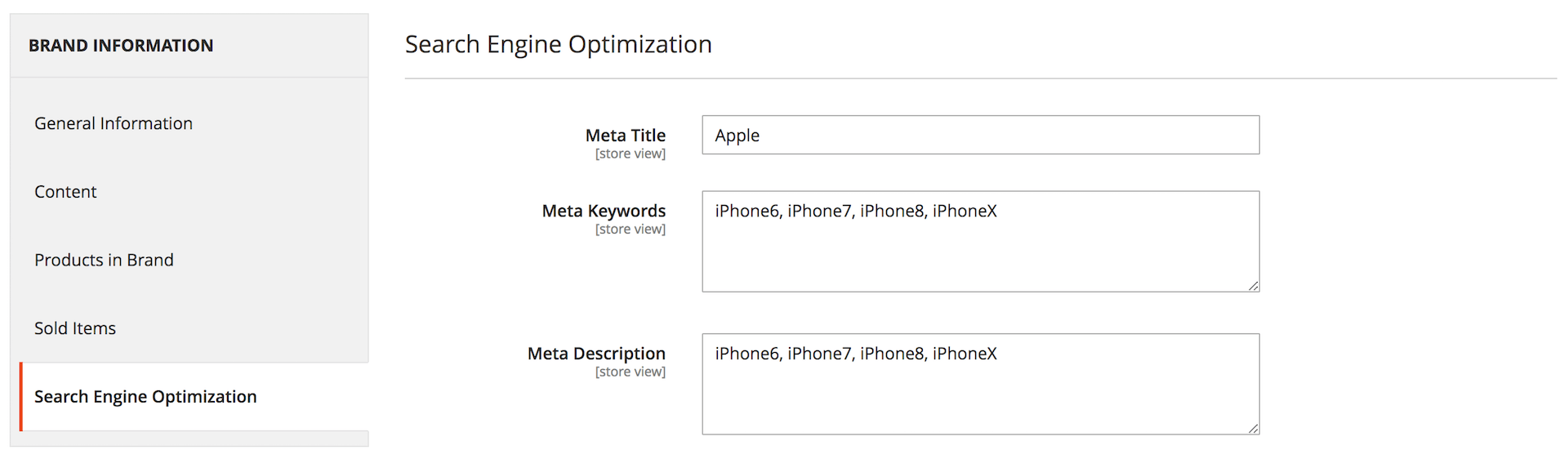
Task: Click the Meta Description resize grip
Action: (x=1253, y=428)
